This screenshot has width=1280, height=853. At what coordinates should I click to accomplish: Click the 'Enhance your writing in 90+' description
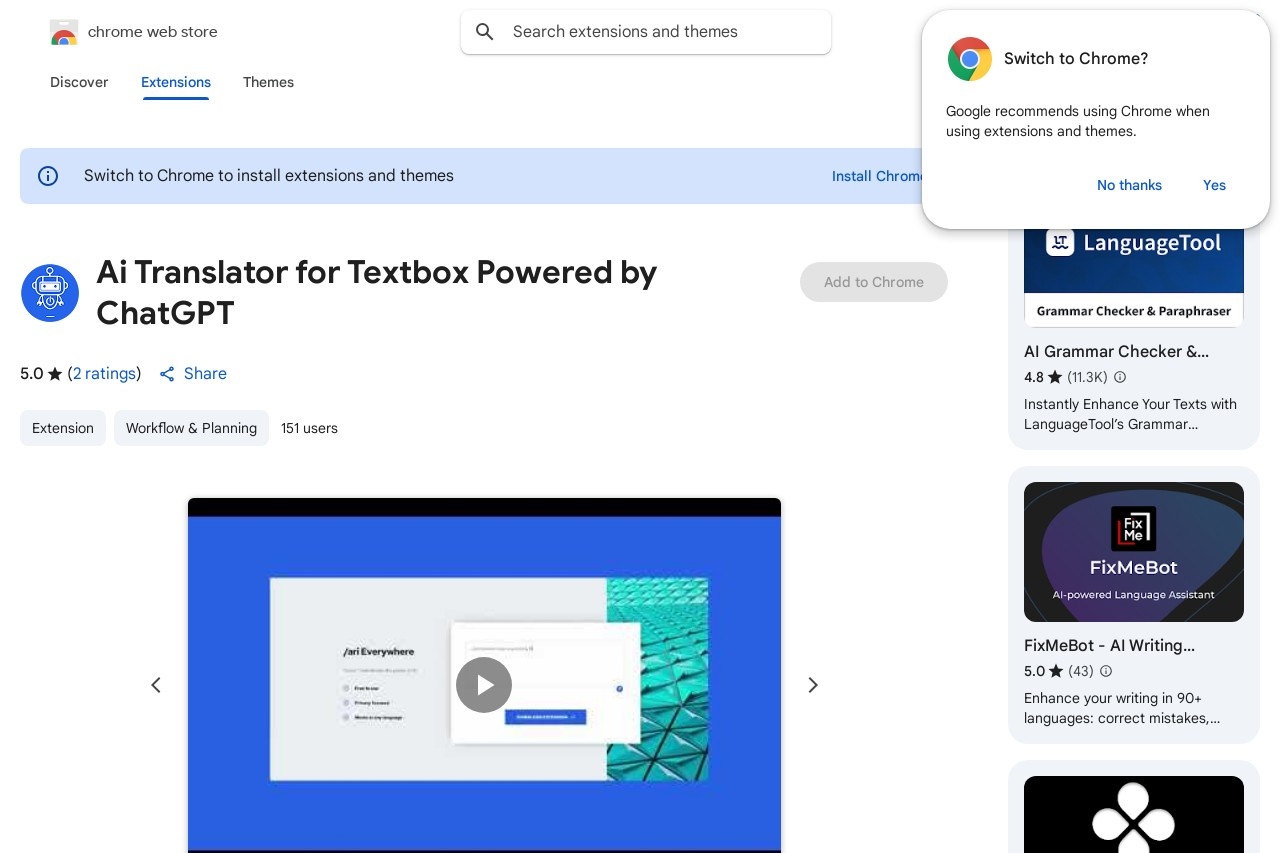[x=1122, y=708]
